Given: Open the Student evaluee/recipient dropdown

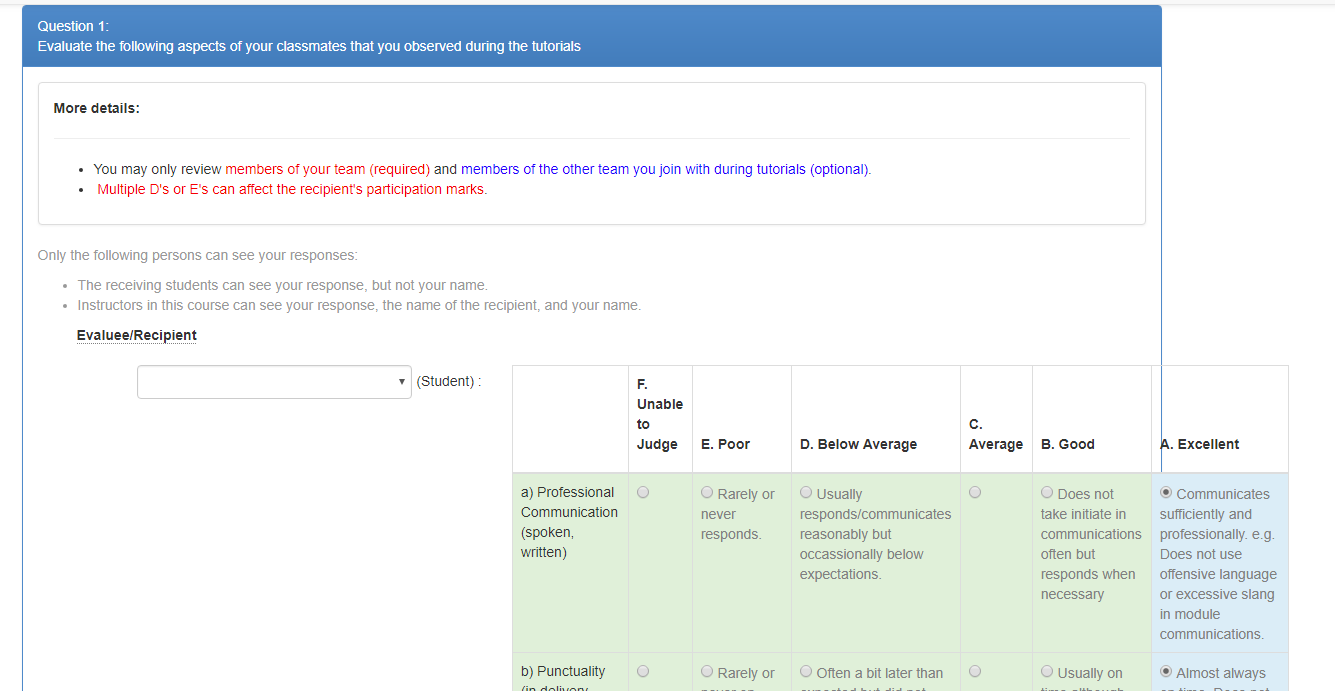Looking at the screenshot, I should tap(274, 382).
